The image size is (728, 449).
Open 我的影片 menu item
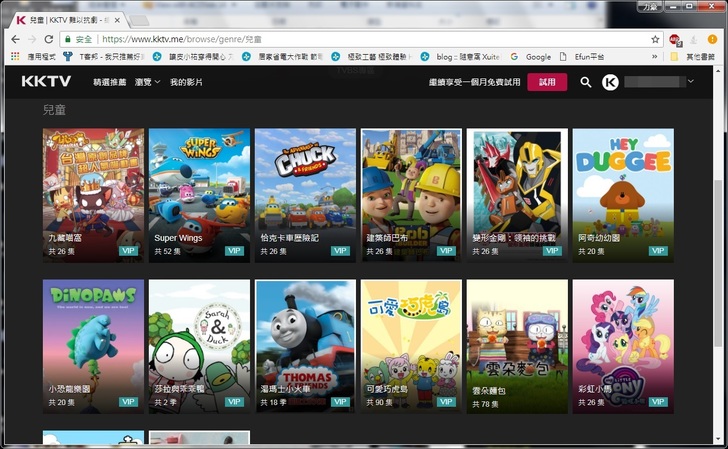[186, 82]
